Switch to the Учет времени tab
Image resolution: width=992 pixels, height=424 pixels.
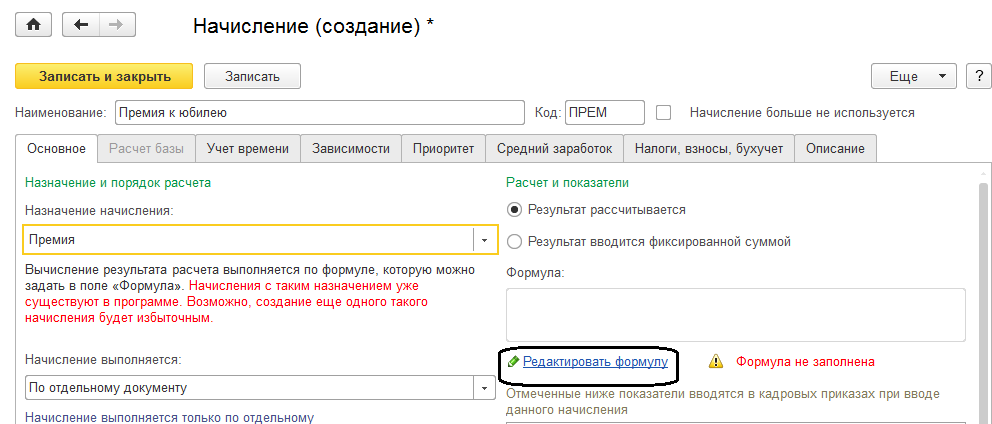click(x=248, y=148)
